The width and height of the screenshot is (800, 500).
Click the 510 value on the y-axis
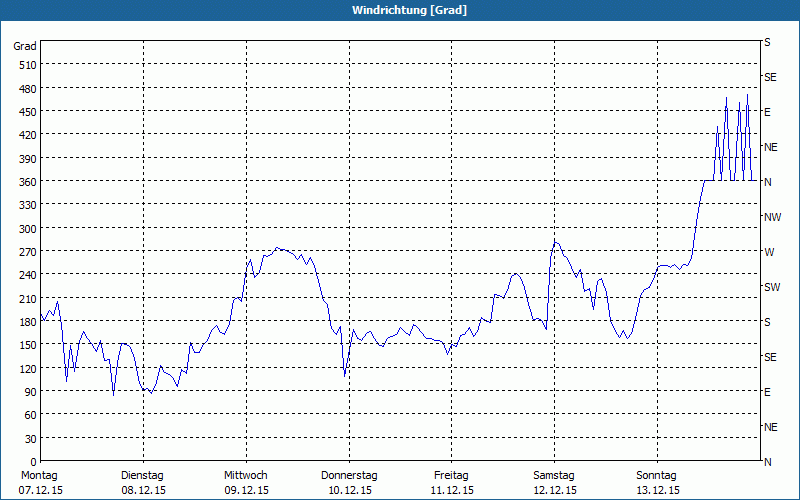[x=27, y=65]
